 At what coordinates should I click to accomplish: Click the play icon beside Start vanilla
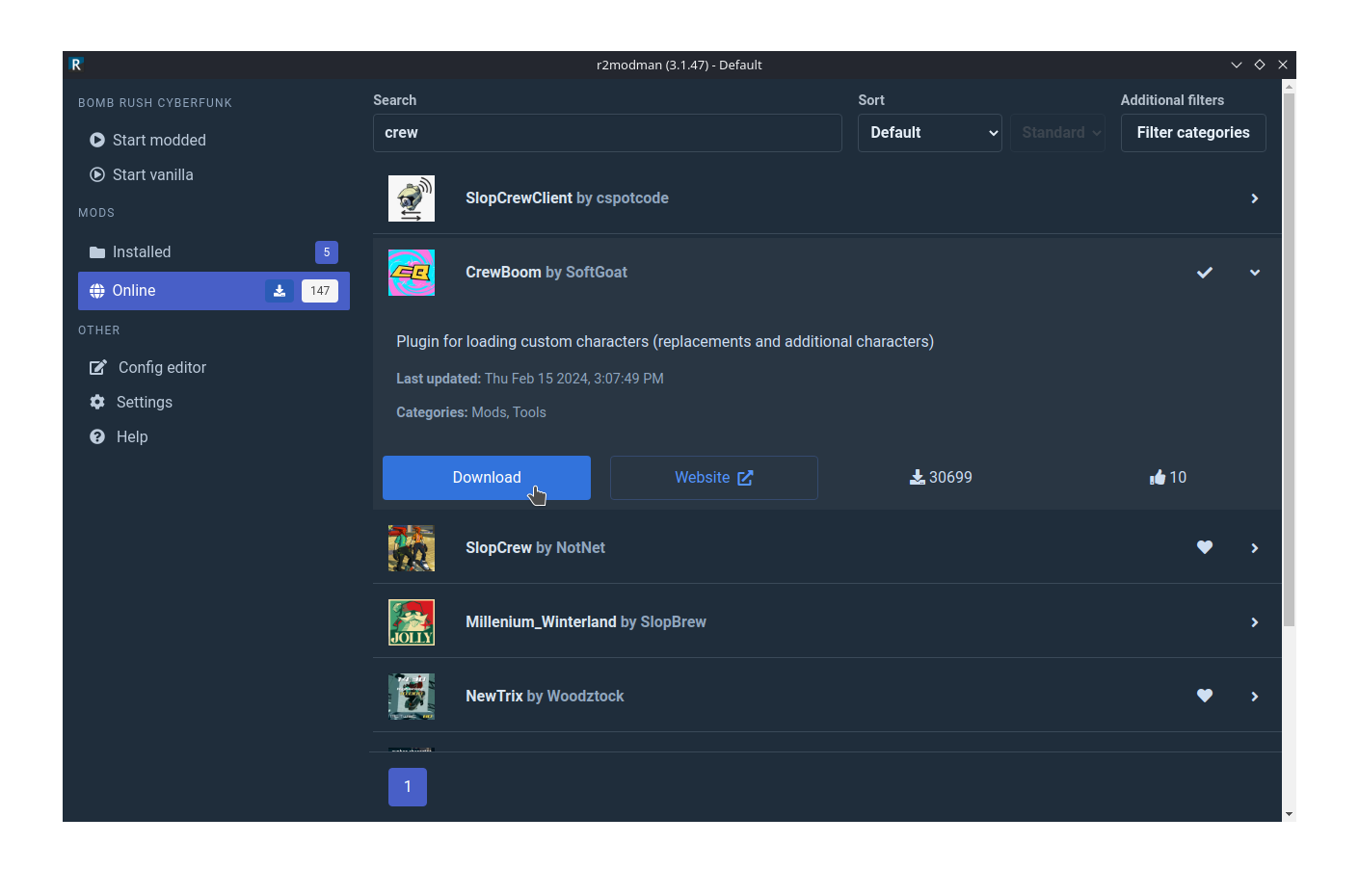(97, 174)
